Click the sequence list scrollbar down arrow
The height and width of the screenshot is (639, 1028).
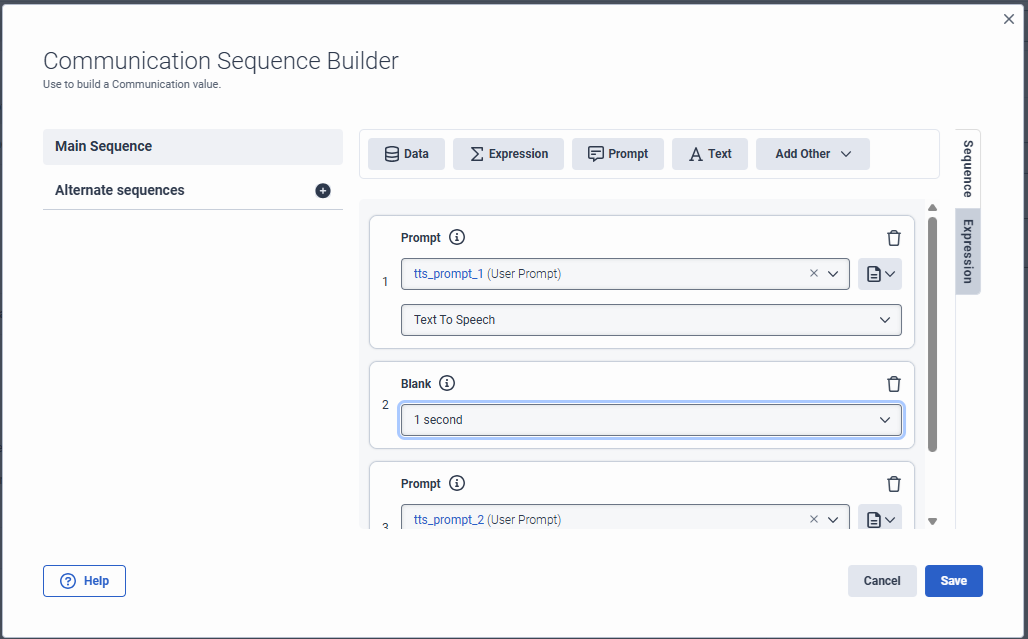coord(933,521)
